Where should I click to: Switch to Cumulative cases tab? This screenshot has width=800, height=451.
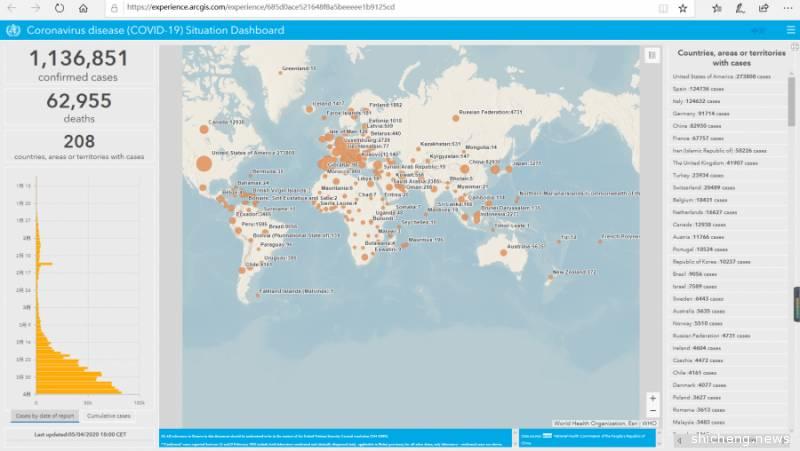point(110,416)
